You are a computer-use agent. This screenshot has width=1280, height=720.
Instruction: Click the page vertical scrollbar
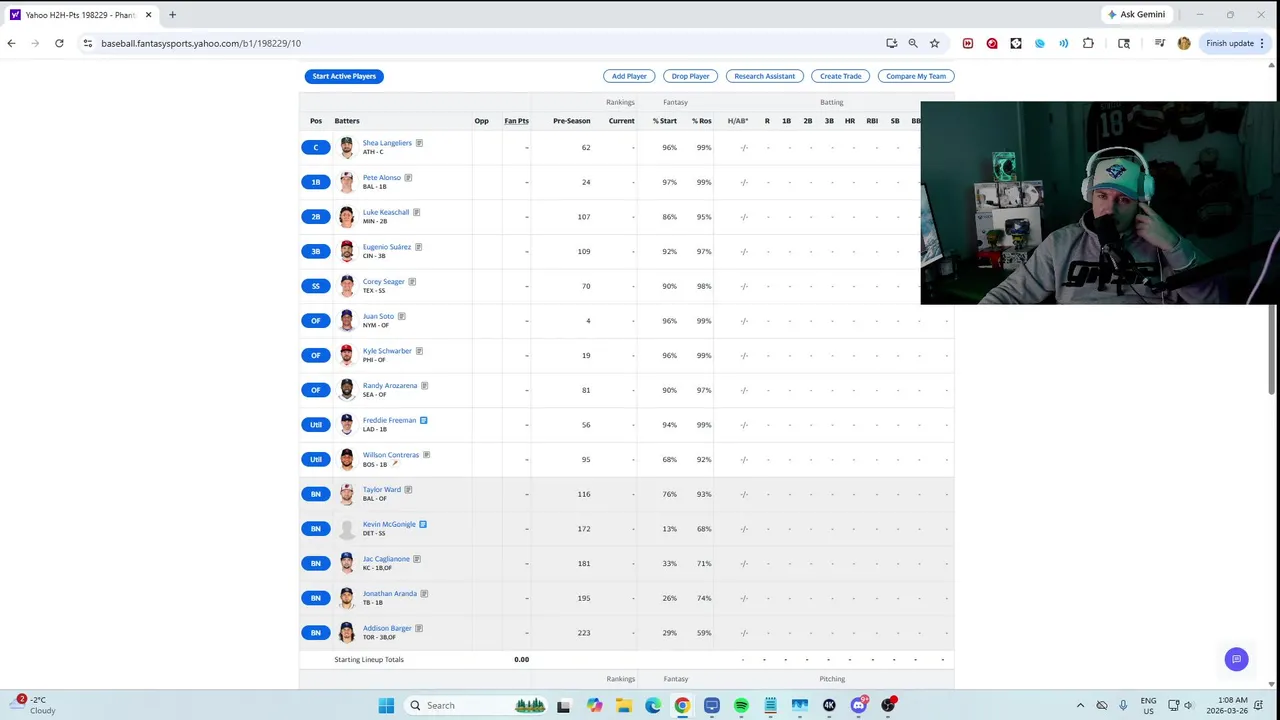(1272, 350)
